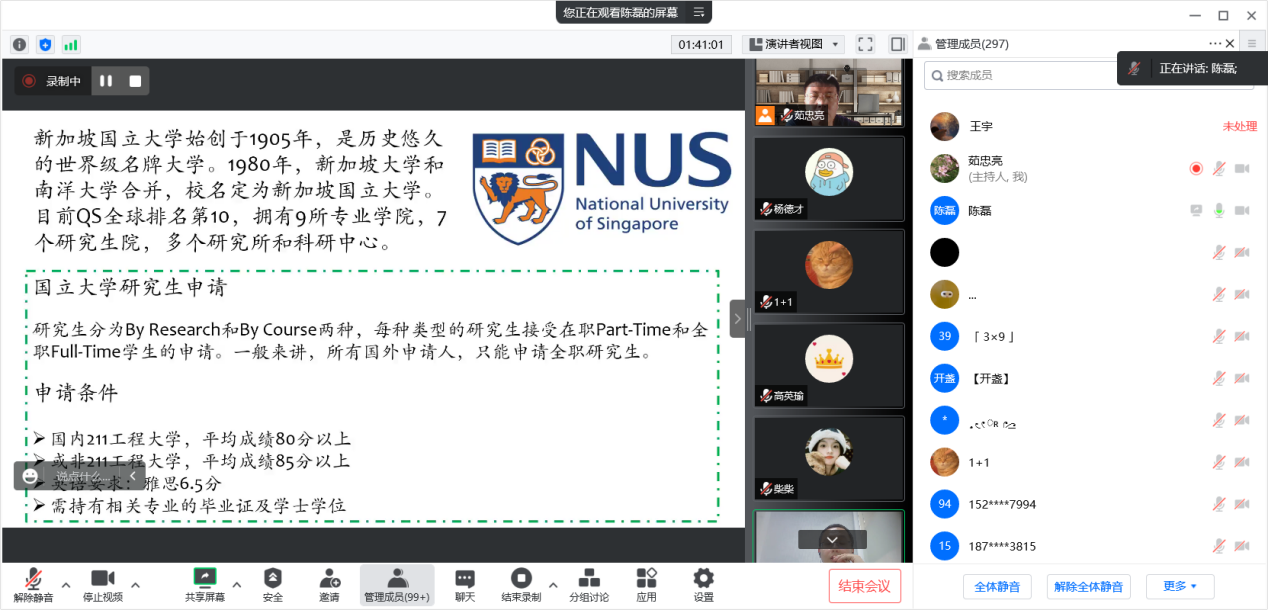1268x610 pixels.
Task: Open the 演讲者视图 view dropdown
Action: [x=793, y=44]
